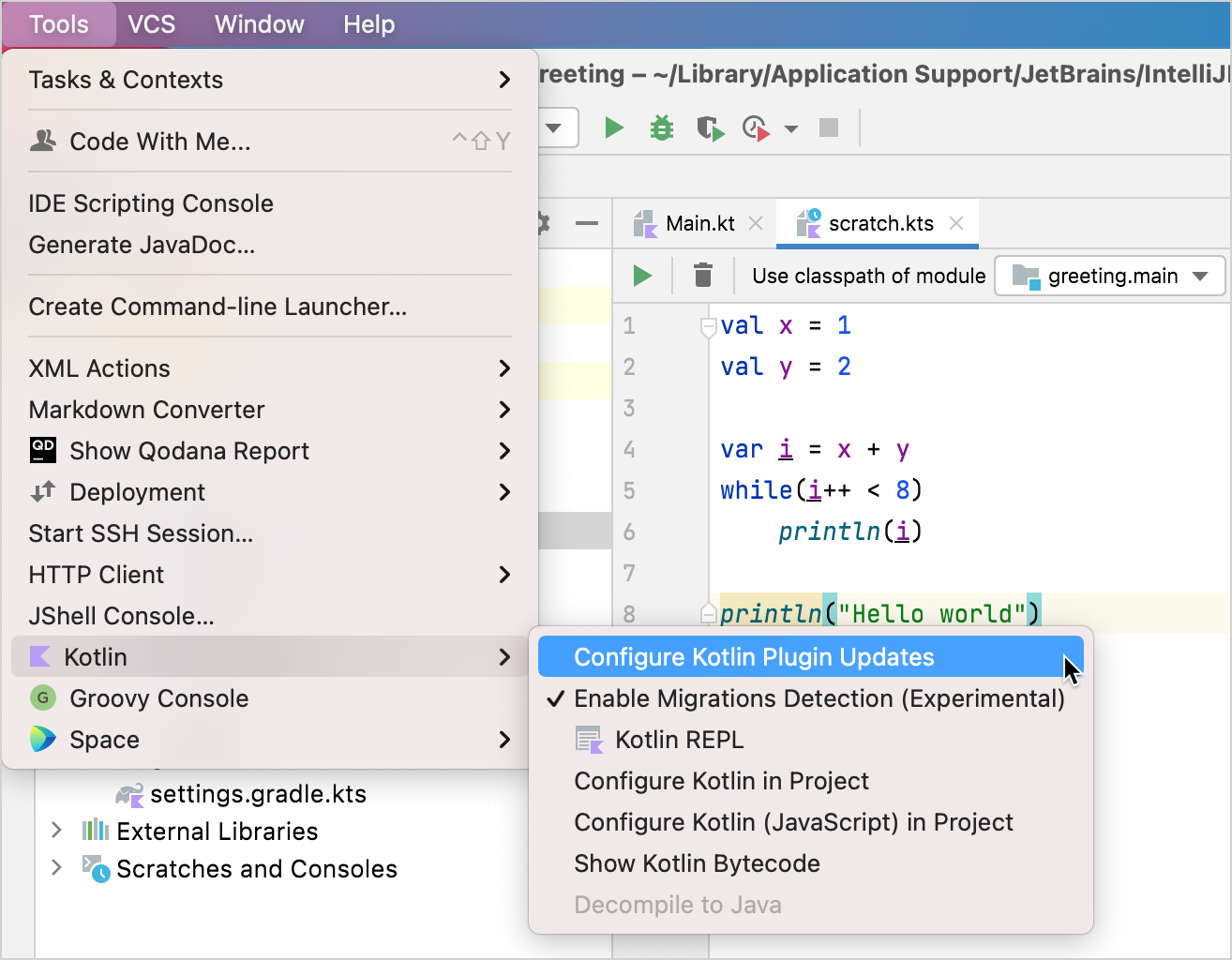The image size is (1232, 960).
Task: Expand XML Actions submenu arrow
Action: pos(504,368)
